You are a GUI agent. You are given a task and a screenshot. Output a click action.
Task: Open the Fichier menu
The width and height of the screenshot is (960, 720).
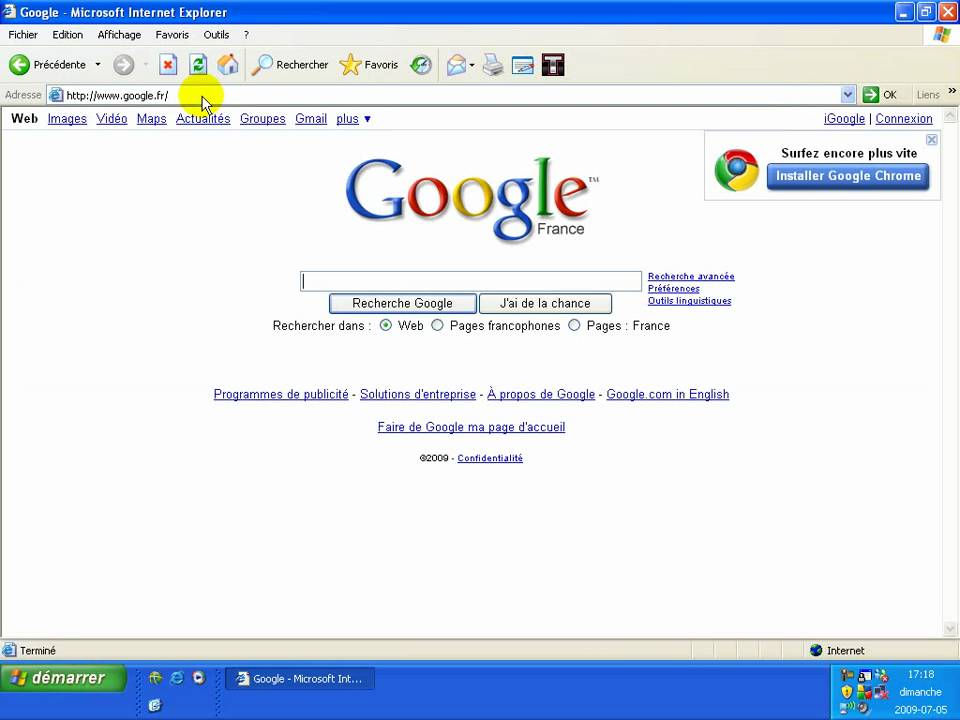tap(23, 35)
